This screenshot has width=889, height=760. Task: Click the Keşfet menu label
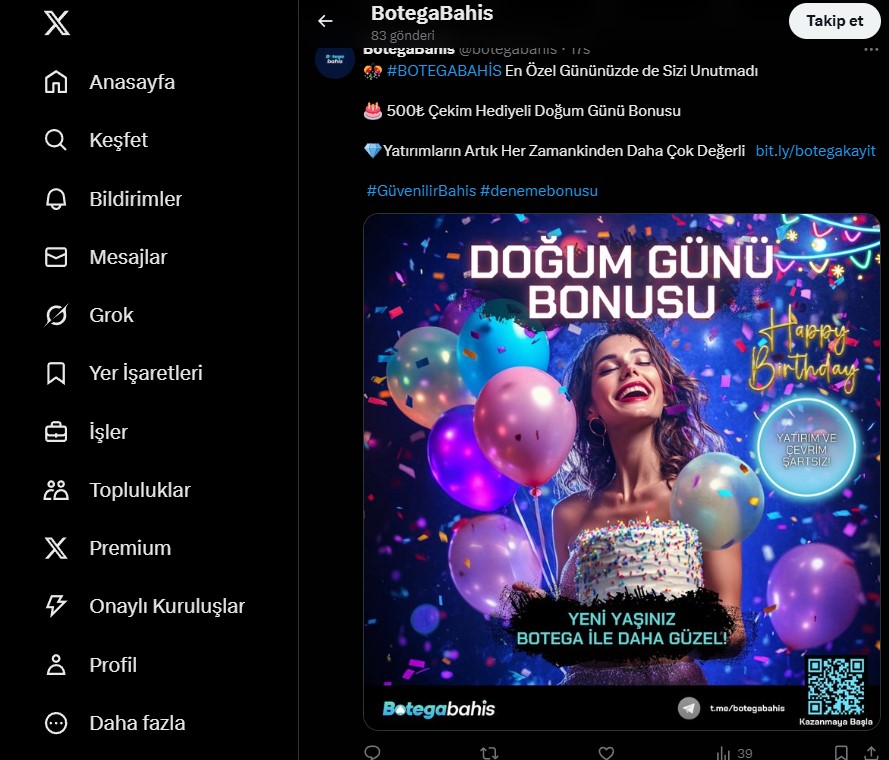pyautogui.click(x=118, y=140)
